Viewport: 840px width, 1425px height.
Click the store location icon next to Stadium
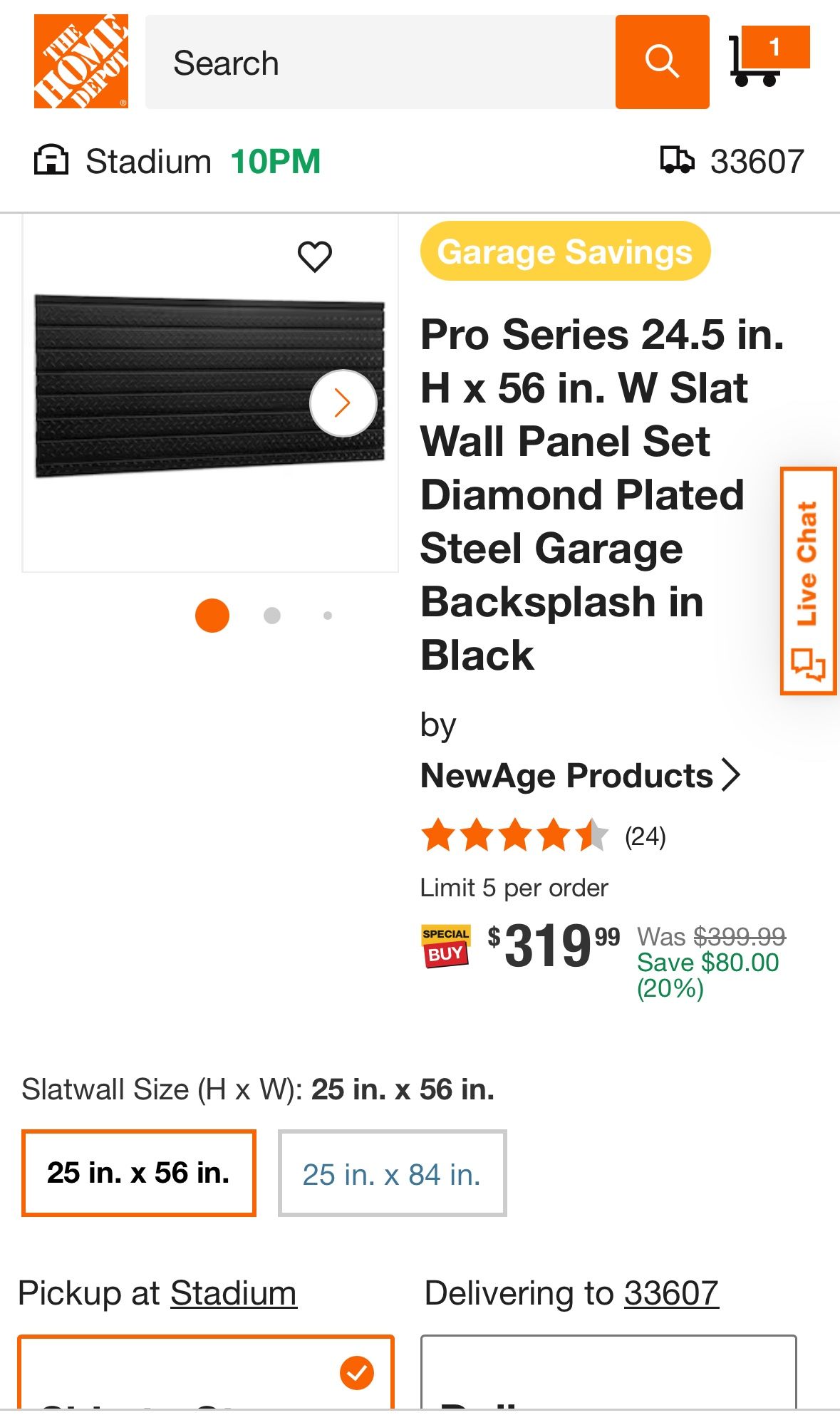click(52, 160)
